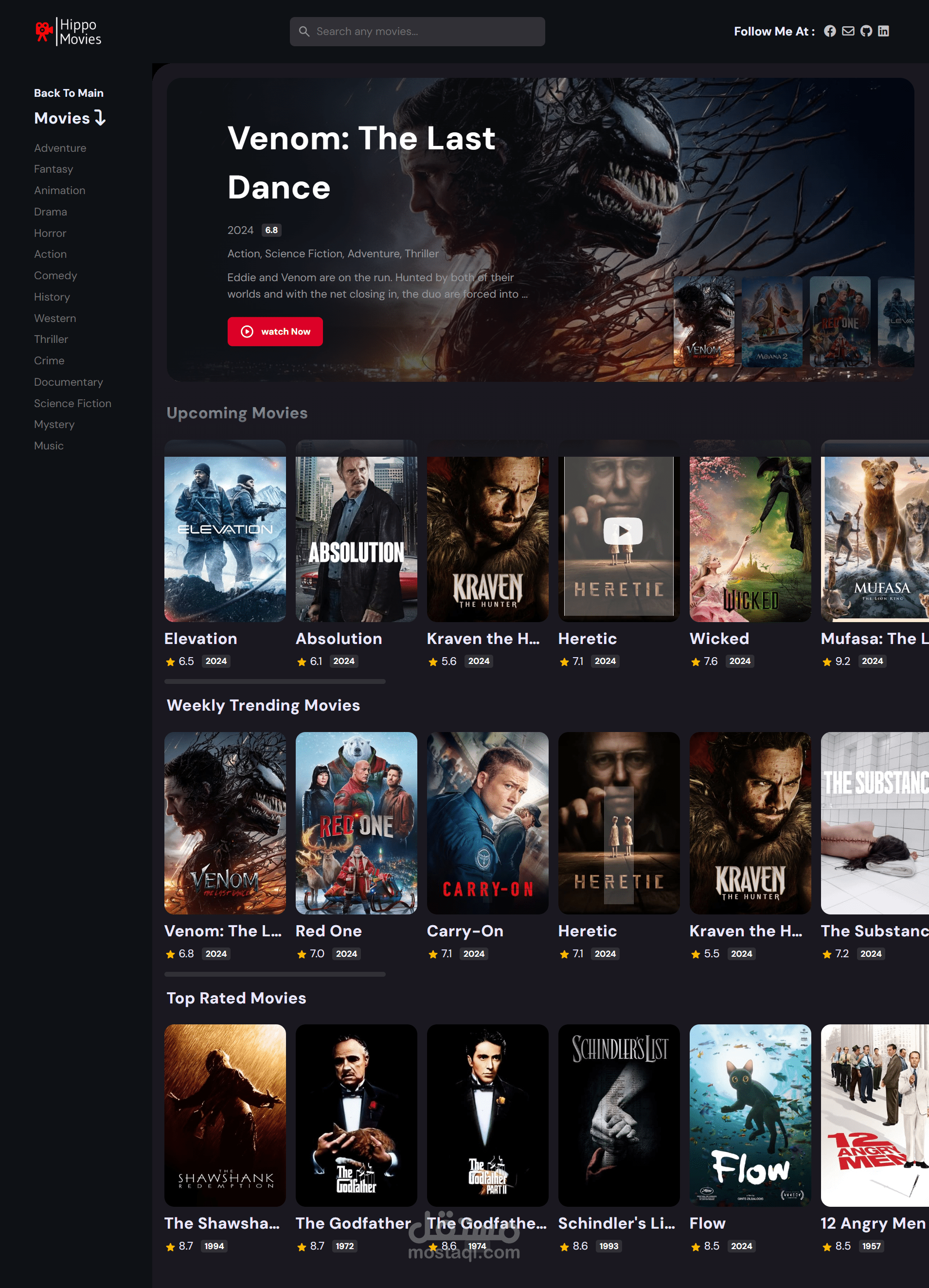929x1288 pixels.
Task: Open the Venom poster in Weekly Trending
Action: coord(225,823)
